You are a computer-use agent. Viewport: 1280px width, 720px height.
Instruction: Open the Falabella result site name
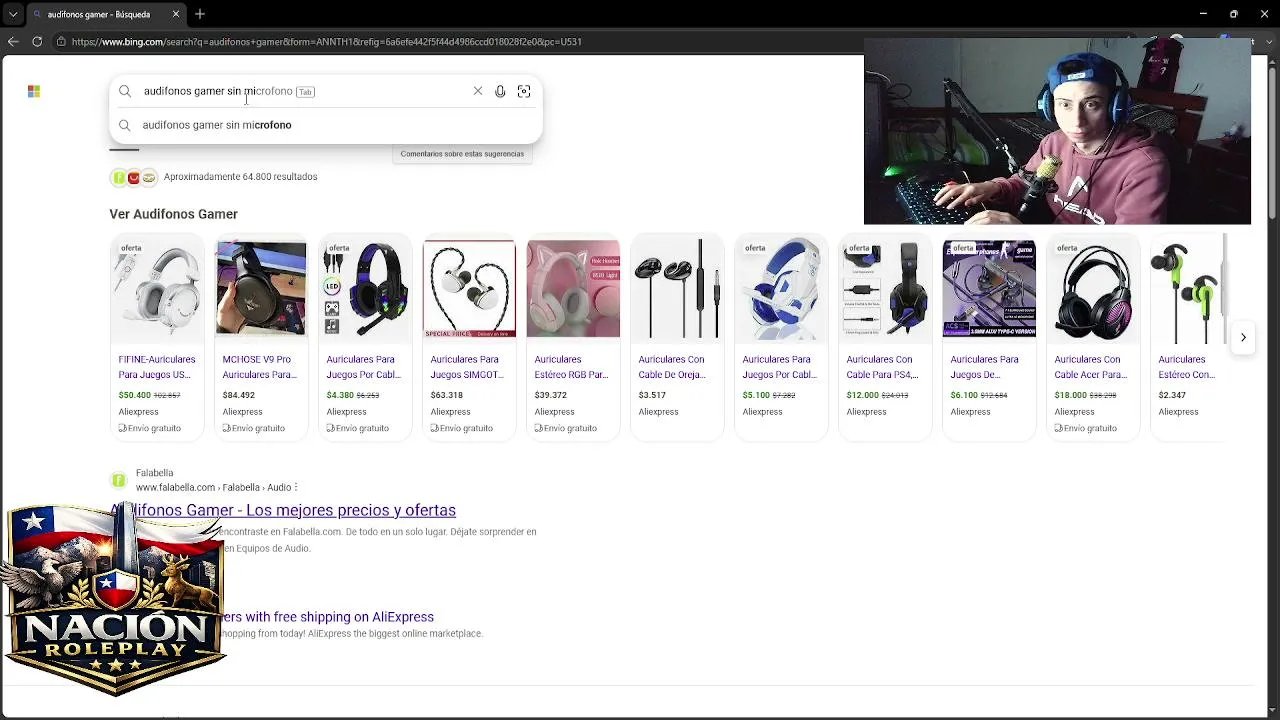click(155, 473)
